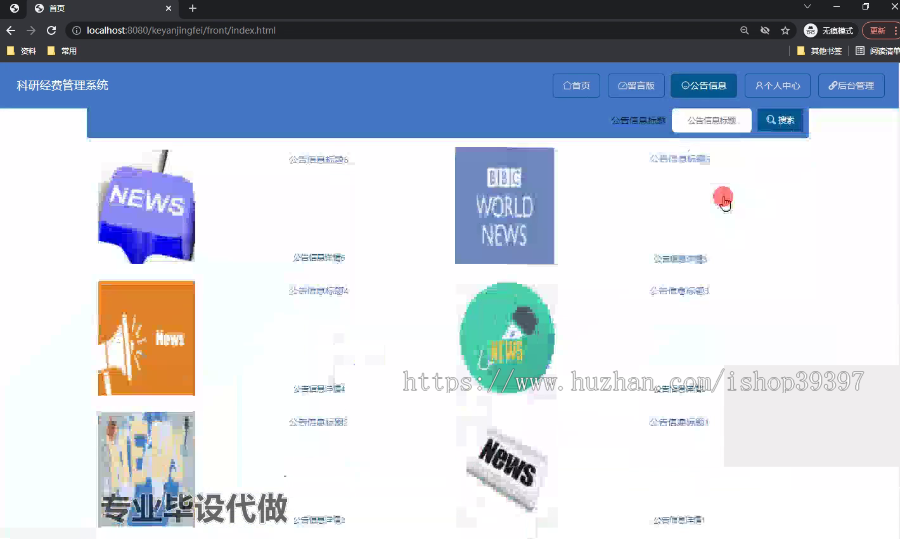The height and width of the screenshot is (539, 900).
Task: Click the detail text 公告信息详情5
Action: coord(680,259)
